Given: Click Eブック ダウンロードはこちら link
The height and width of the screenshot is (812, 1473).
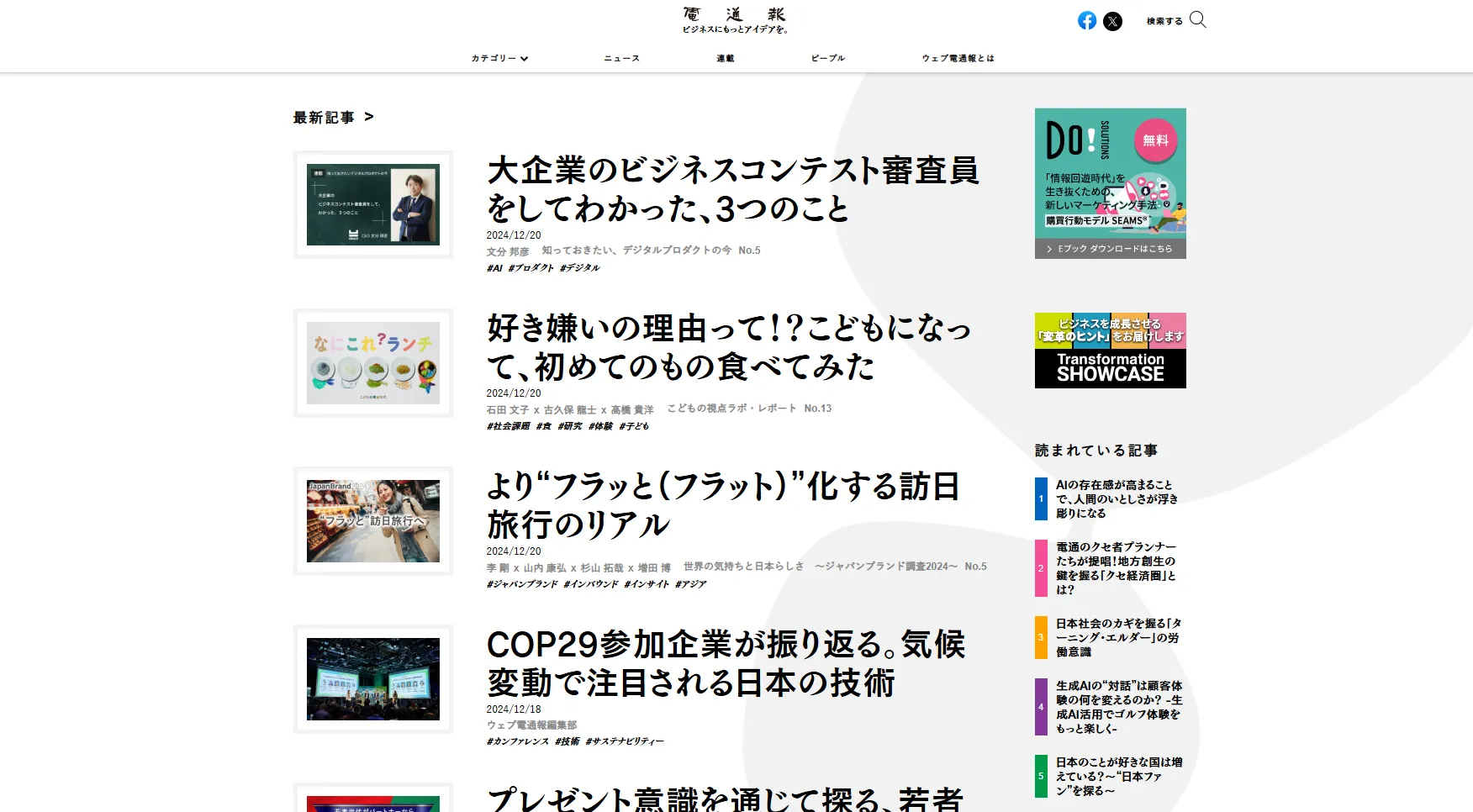Looking at the screenshot, I should pyautogui.click(x=1110, y=249).
